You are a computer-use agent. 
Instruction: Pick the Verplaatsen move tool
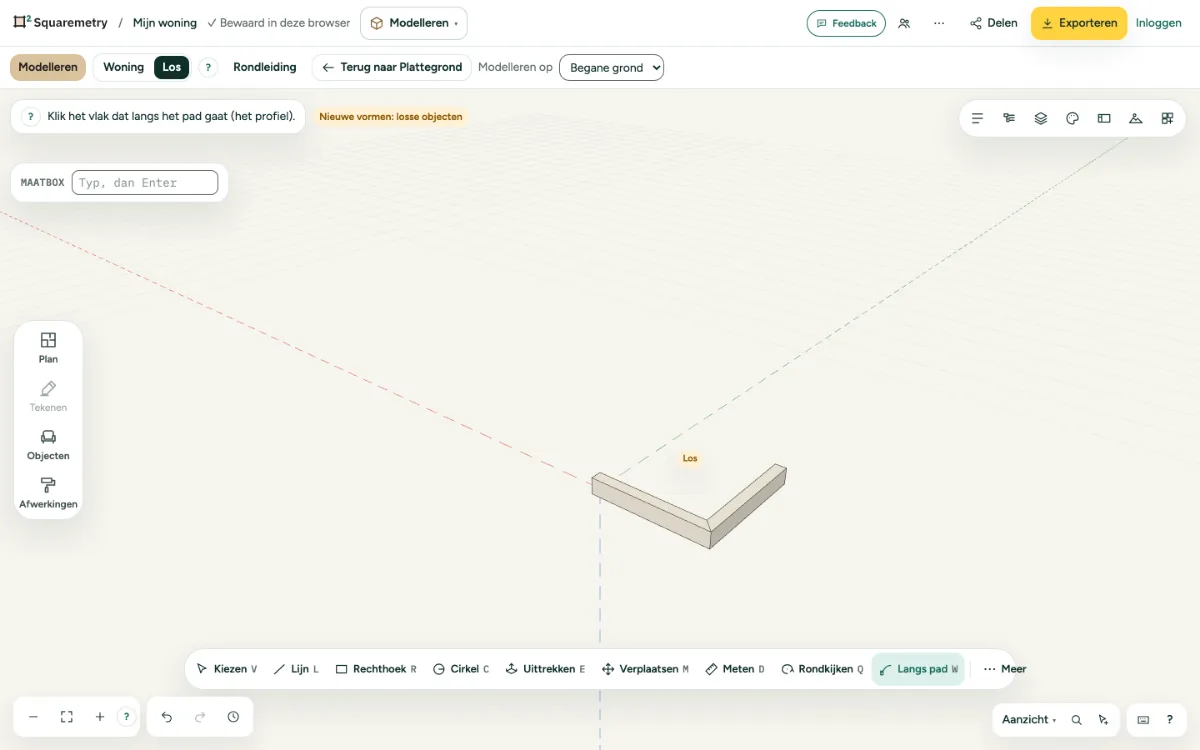click(645, 669)
